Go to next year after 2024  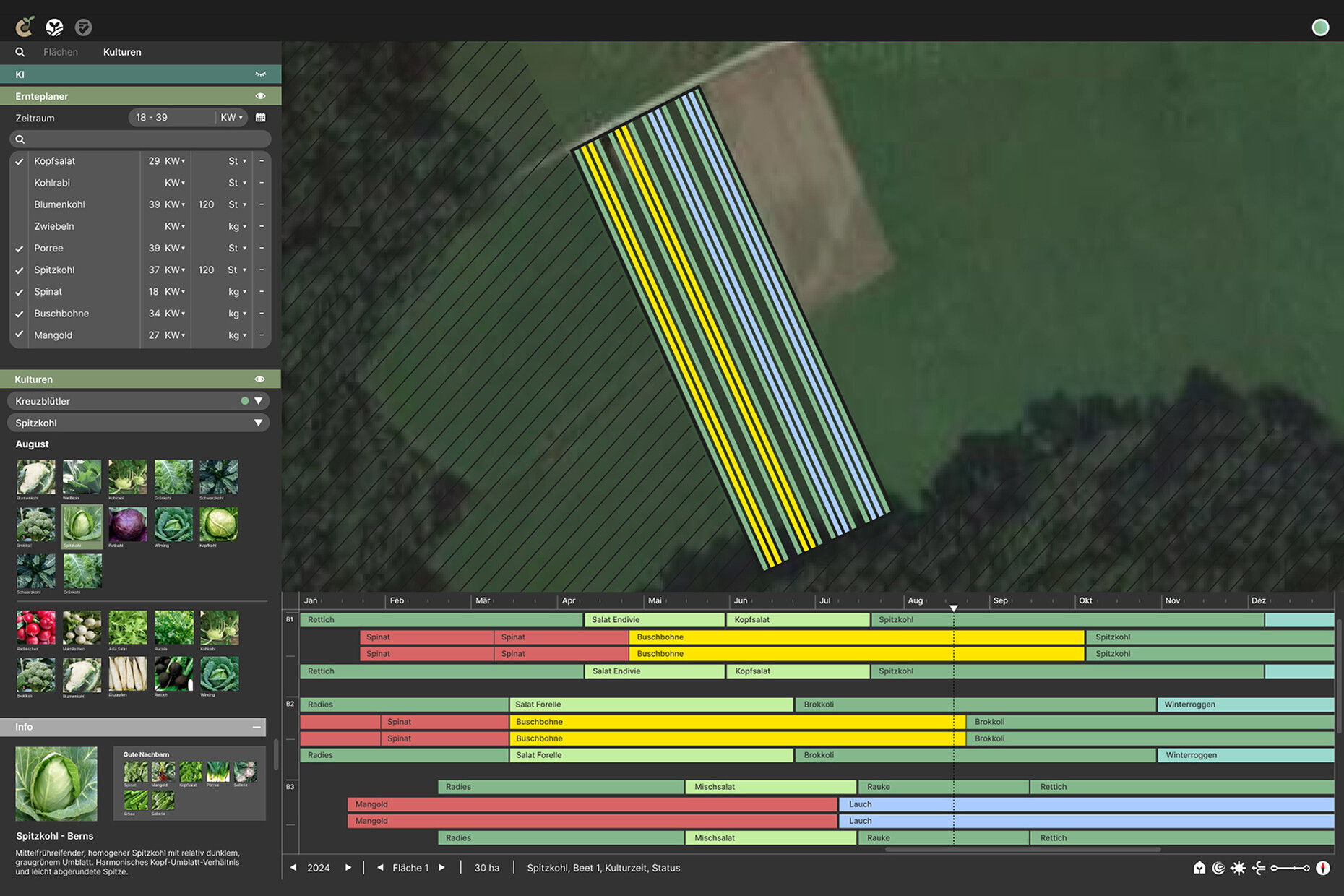[x=348, y=868]
